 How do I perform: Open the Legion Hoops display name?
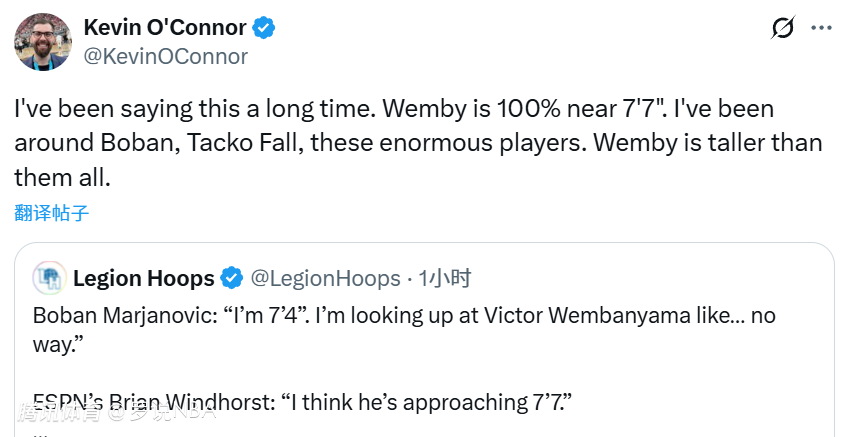click(x=143, y=277)
